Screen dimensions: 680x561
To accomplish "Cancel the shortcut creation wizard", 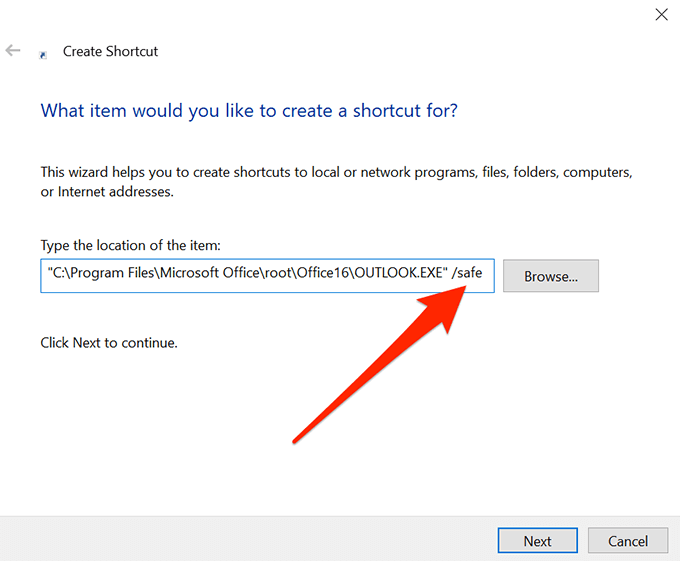I will (628, 541).
